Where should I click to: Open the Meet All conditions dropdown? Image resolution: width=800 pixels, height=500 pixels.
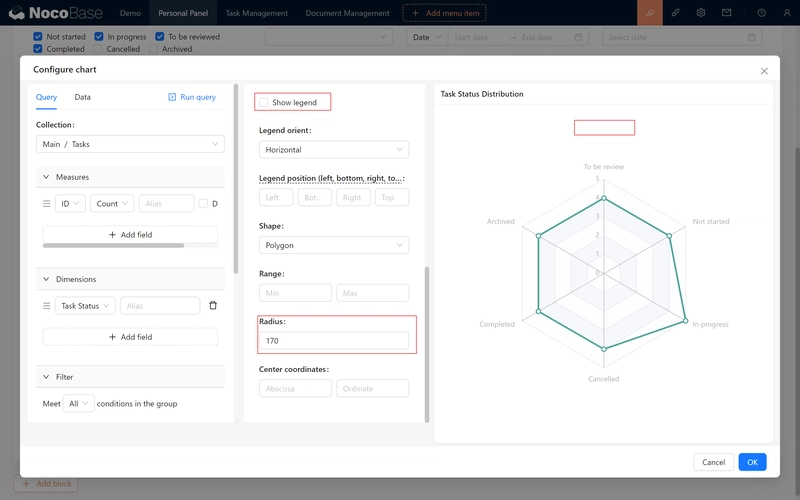point(79,404)
